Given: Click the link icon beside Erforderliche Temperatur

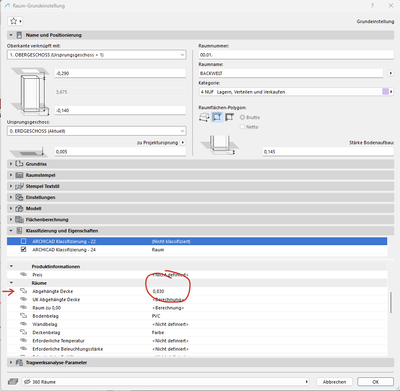Looking at the screenshot, I should [x=23, y=340].
